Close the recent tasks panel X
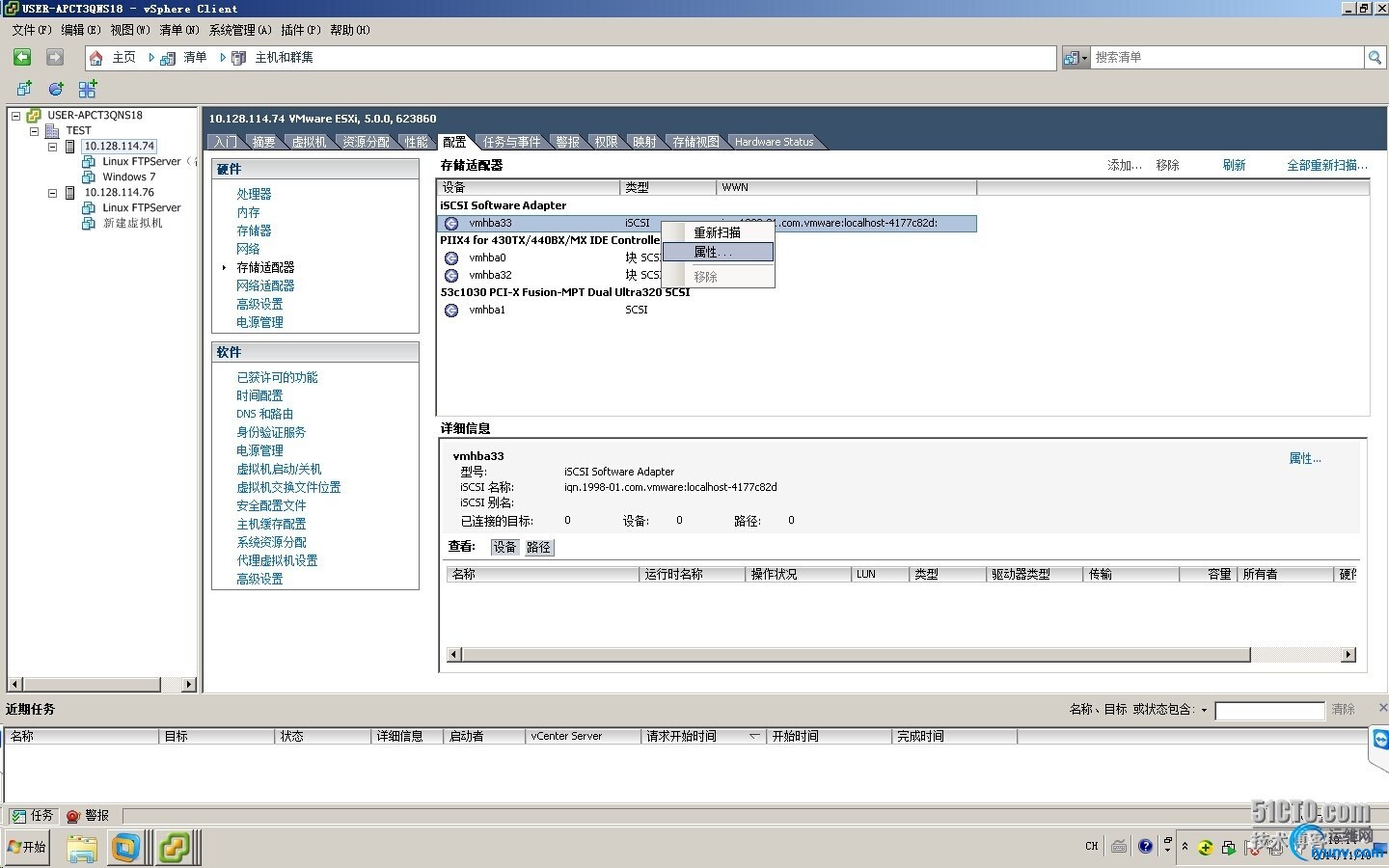The image size is (1389, 868). 1382,708
